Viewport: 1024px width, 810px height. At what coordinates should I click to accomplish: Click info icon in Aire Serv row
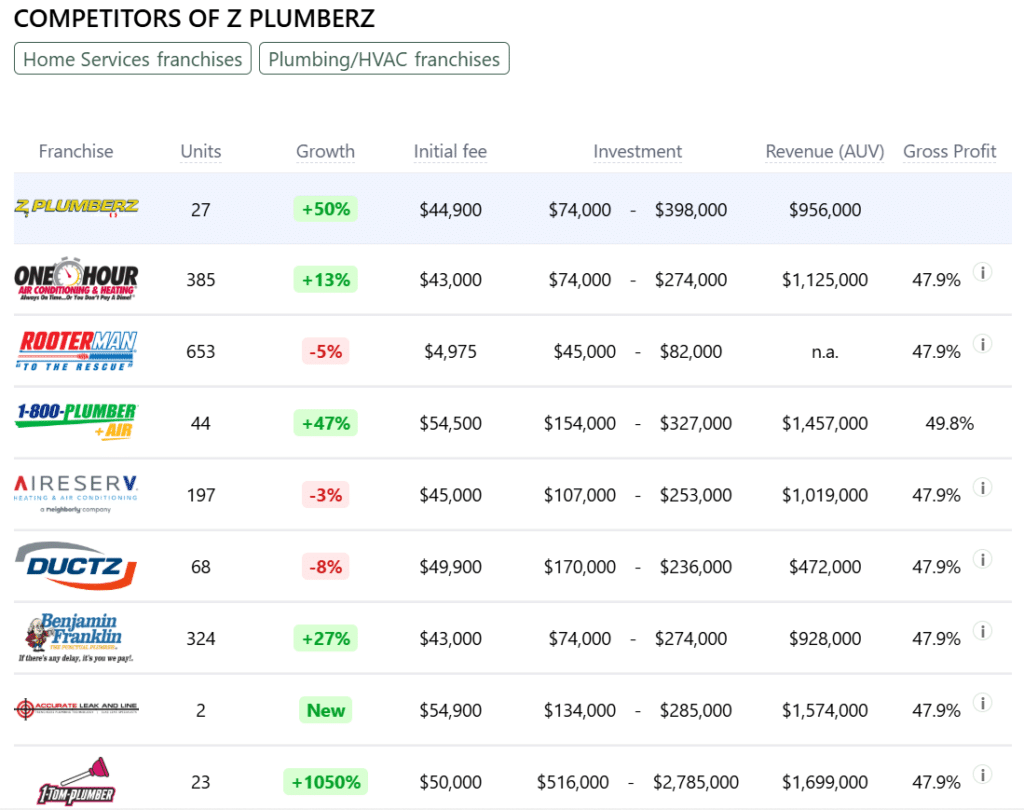(x=983, y=488)
